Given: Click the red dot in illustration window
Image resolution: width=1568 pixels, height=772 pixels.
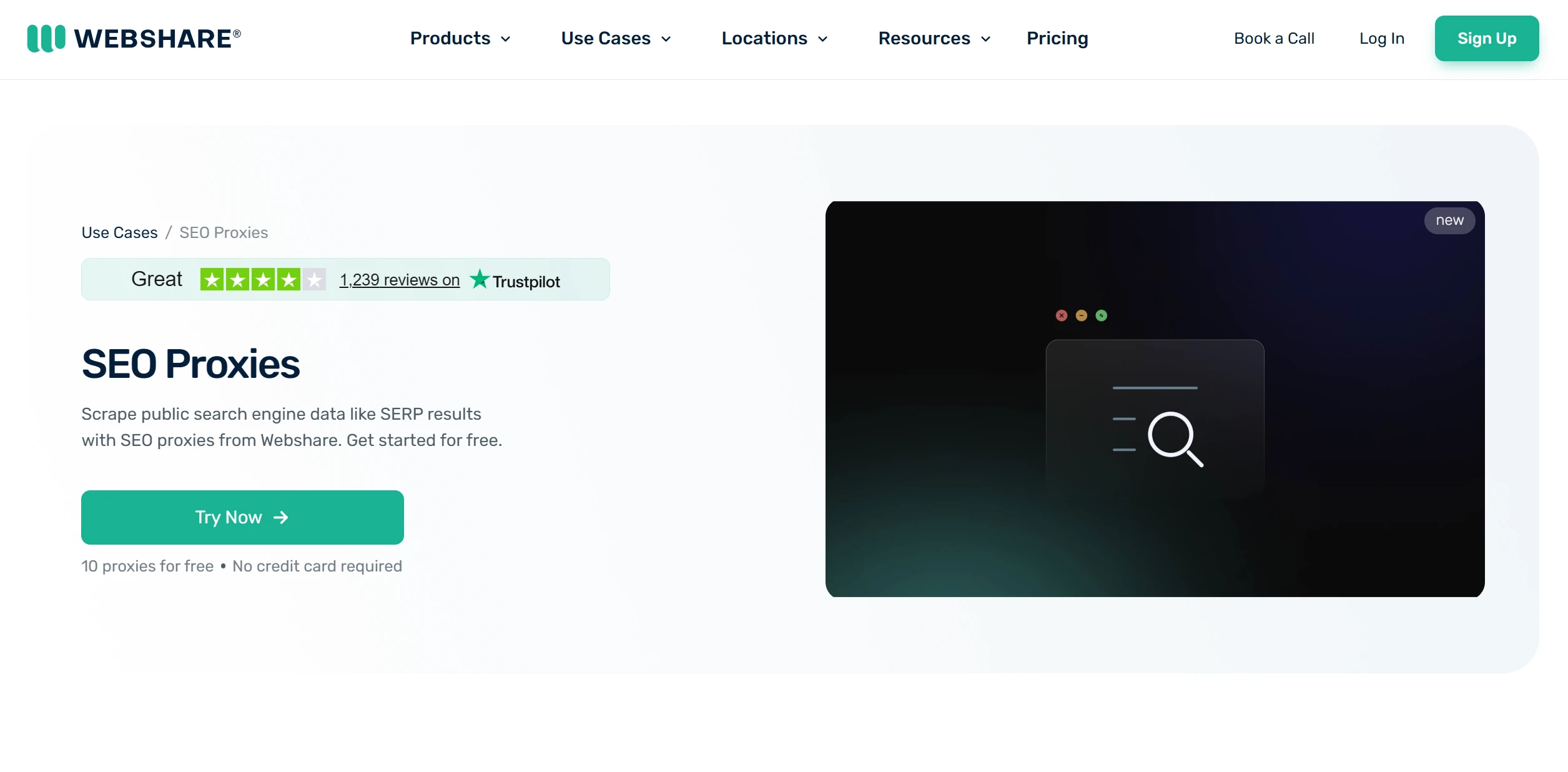Looking at the screenshot, I should point(1062,315).
